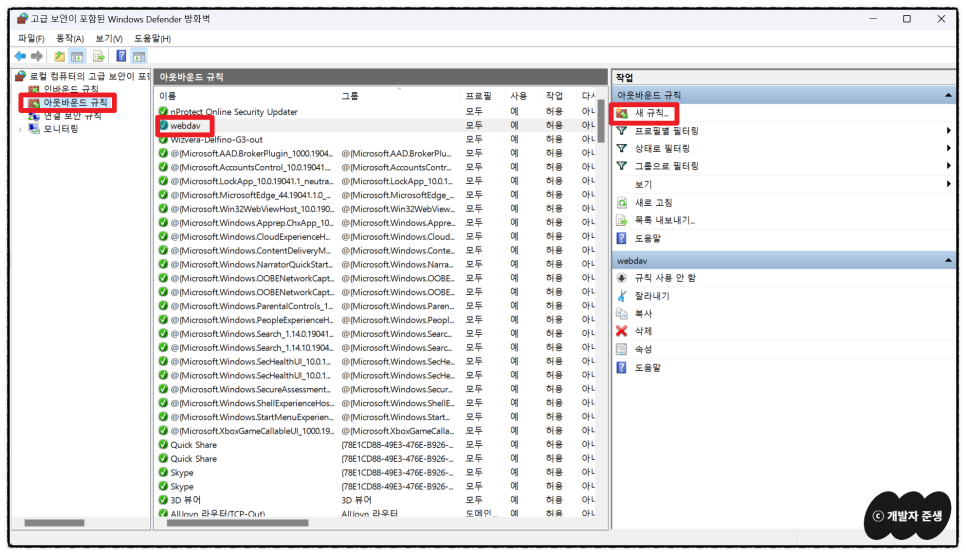Select 아웃바운드 규칙 in the tree
966x555 pixels.
(75, 102)
